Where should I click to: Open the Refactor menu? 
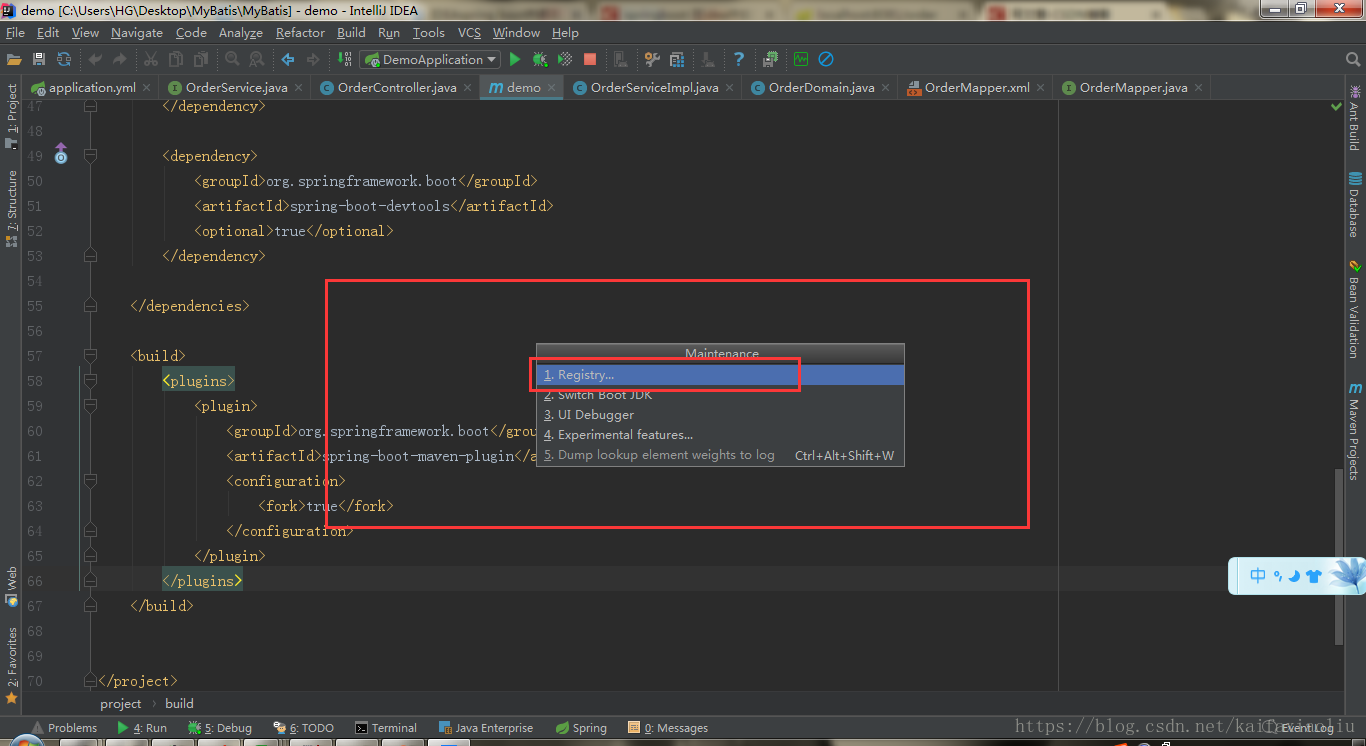300,33
